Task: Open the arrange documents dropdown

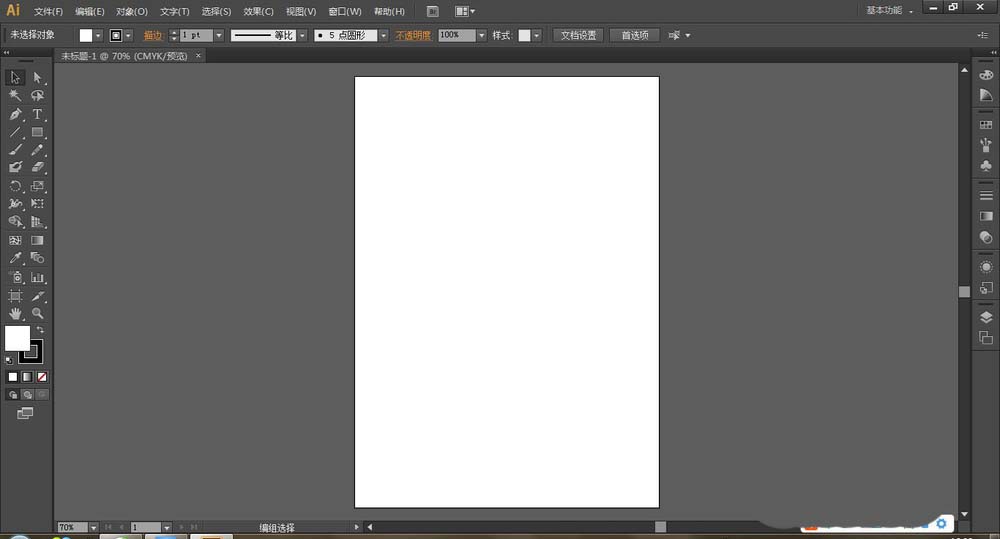Action: (465, 11)
